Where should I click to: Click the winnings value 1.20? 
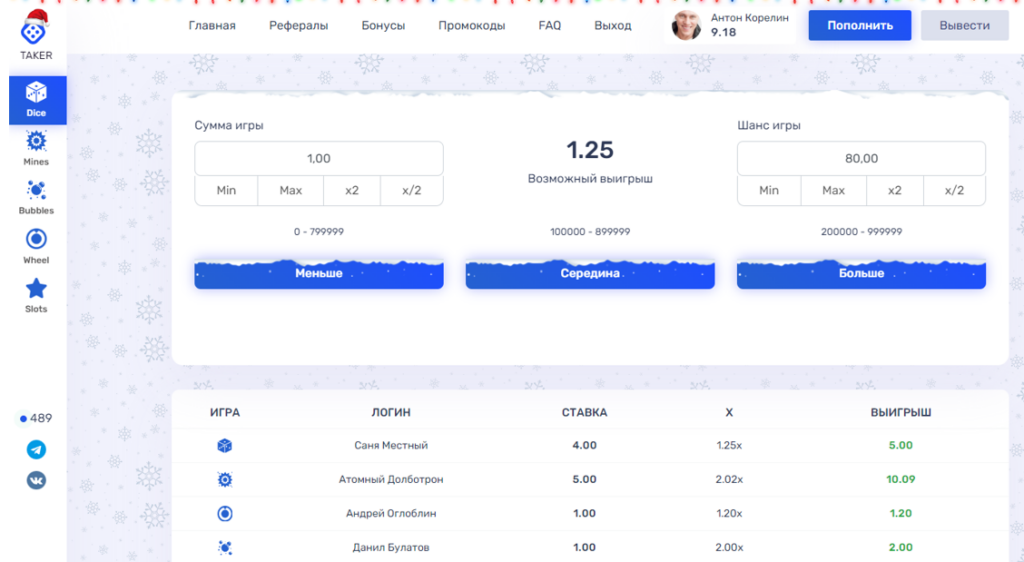901,513
